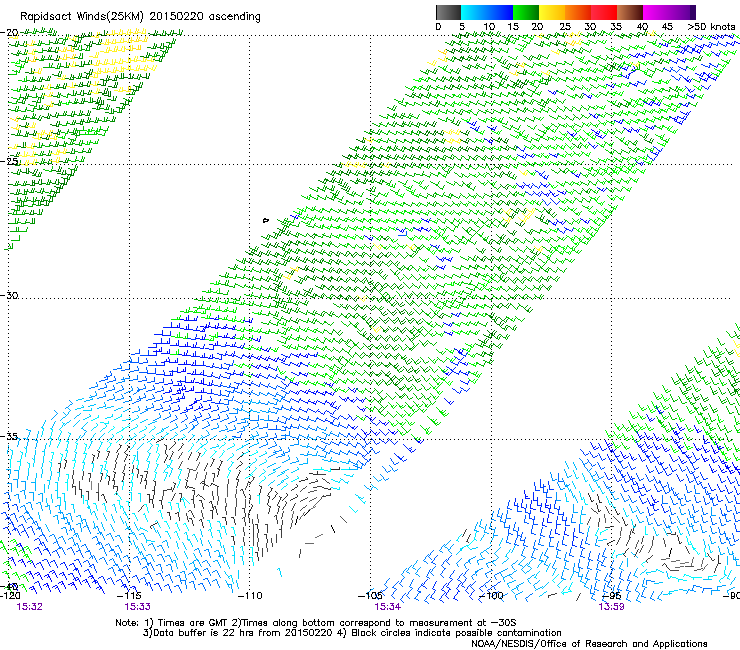
Task: Click the NOAA/NESDIS credit text
Action: [x=589, y=644]
